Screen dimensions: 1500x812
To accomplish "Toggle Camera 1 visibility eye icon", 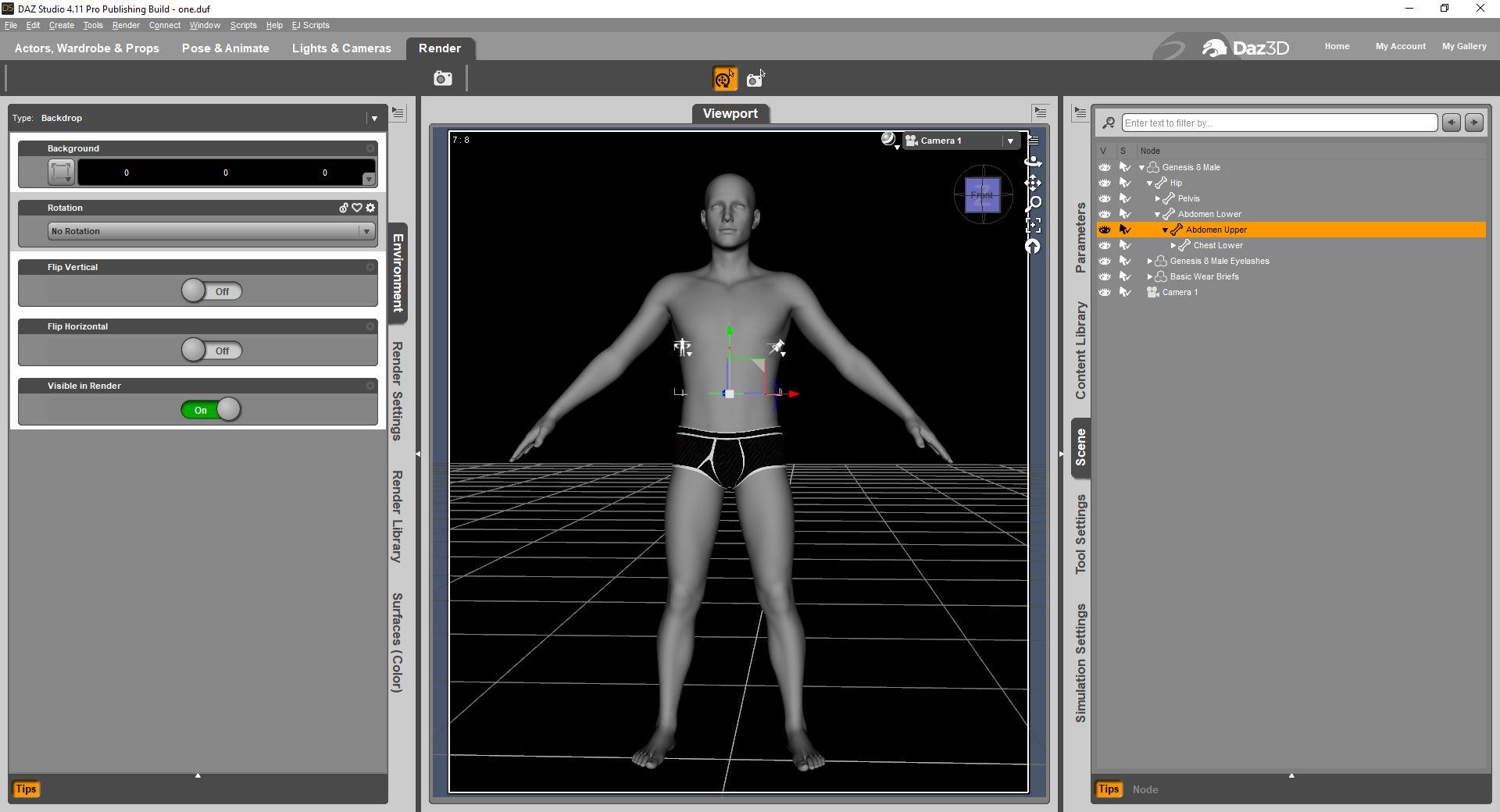I will pyautogui.click(x=1104, y=292).
